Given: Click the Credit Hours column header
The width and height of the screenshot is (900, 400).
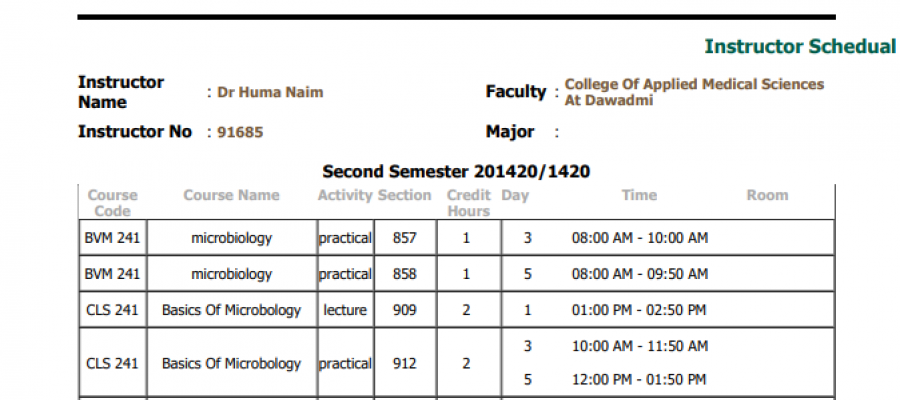Looking at the screenshot, I should pos(468,203).
